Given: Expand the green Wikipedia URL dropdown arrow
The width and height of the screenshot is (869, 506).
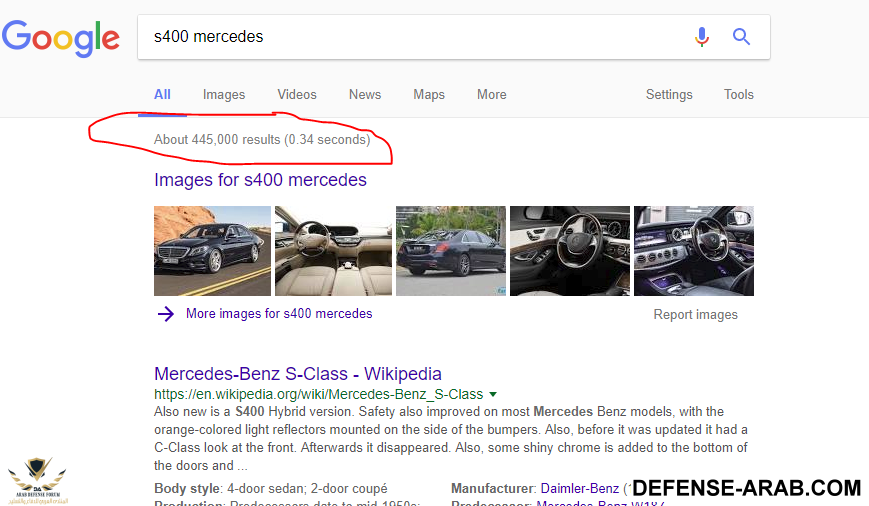Looking at the screenshot, I should (493, 395).
